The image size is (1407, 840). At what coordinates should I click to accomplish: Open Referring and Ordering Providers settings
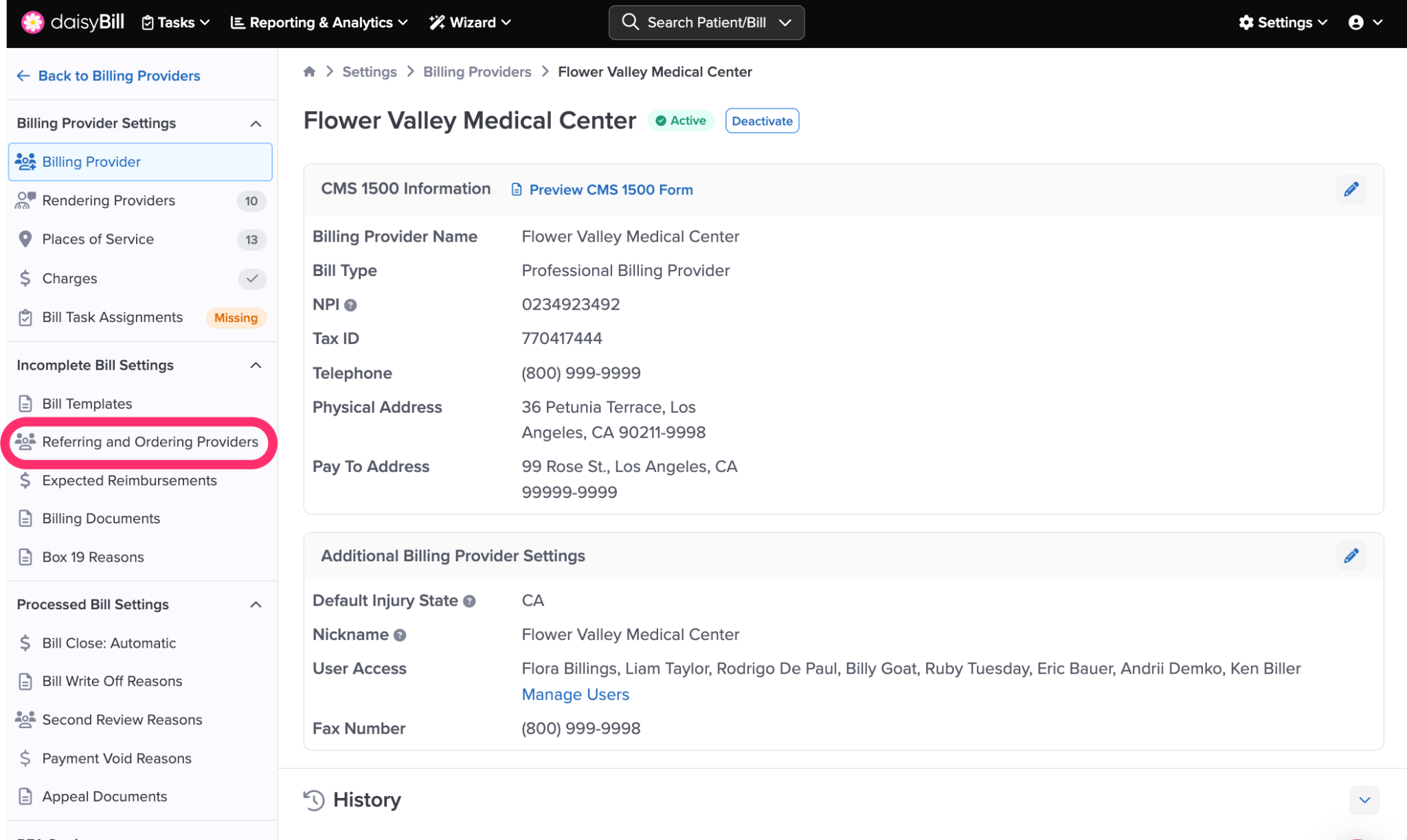[150, 442]
